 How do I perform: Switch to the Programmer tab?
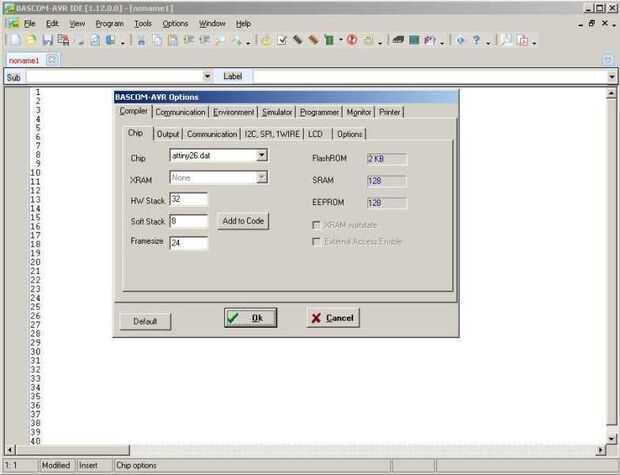tap(319, 112)
